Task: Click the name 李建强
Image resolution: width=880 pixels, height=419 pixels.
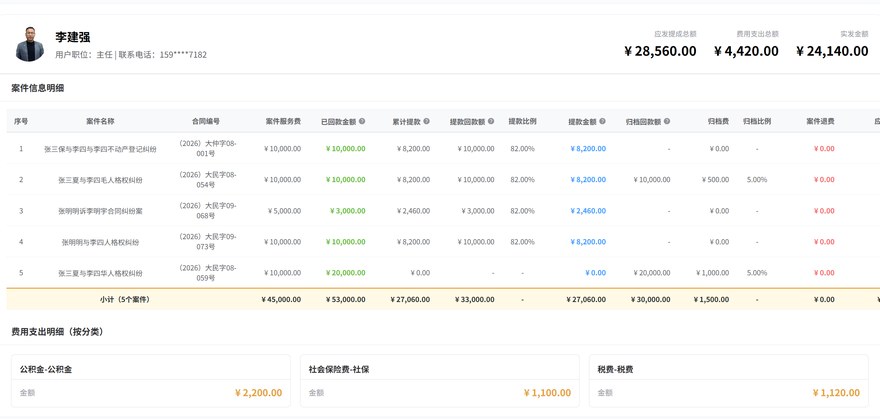Action: coord(72,38)
